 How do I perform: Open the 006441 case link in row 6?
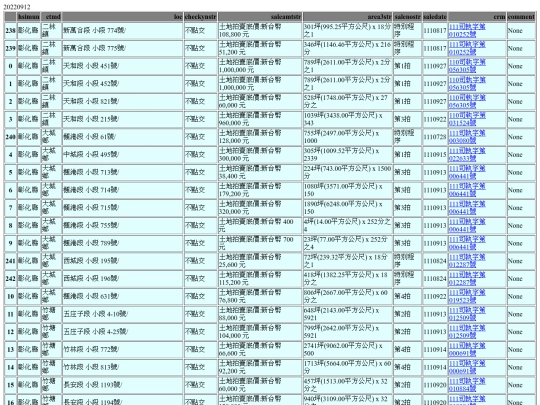coord(467,190)
